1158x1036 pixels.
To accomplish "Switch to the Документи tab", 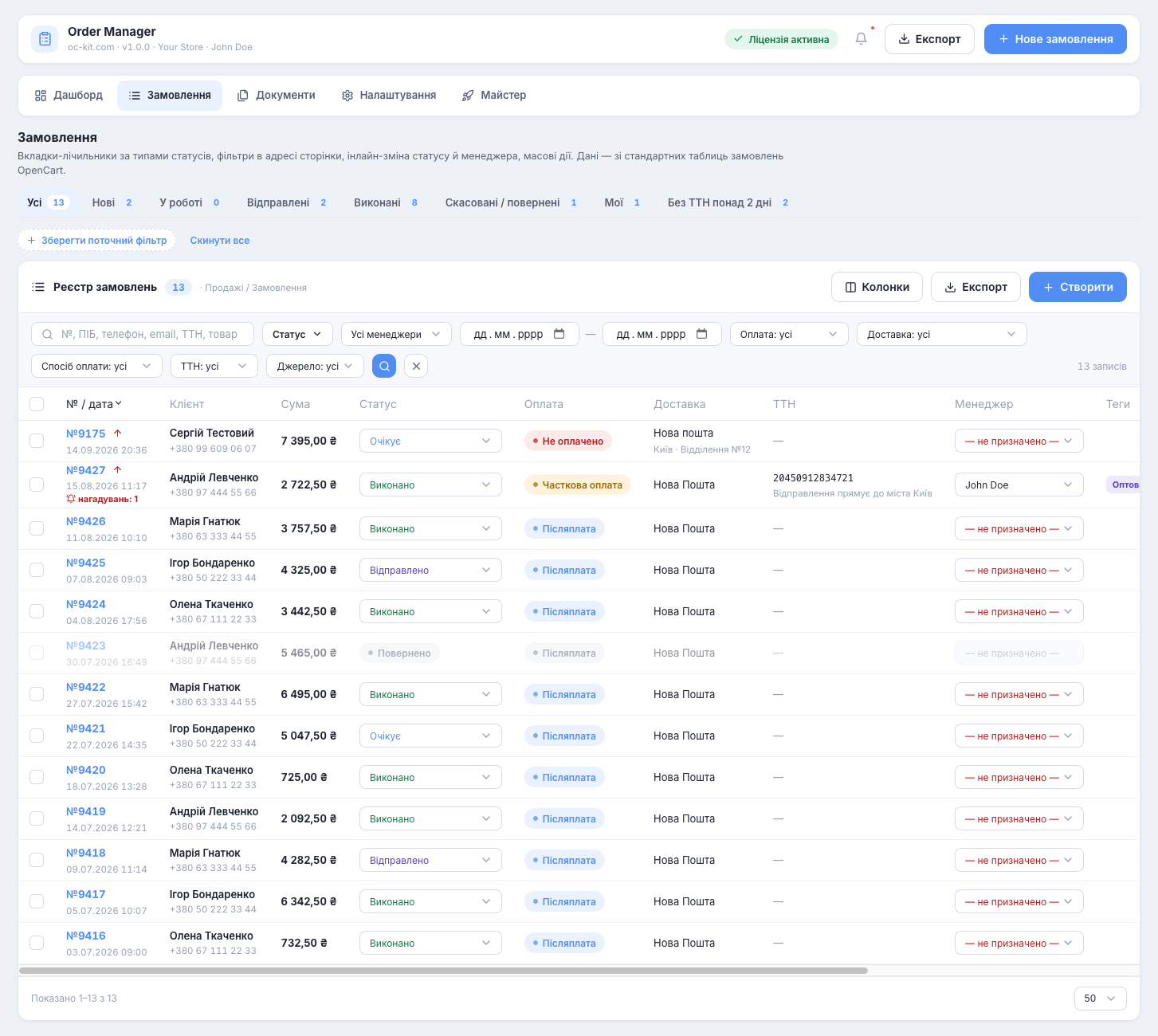I will tap(276, 95).
